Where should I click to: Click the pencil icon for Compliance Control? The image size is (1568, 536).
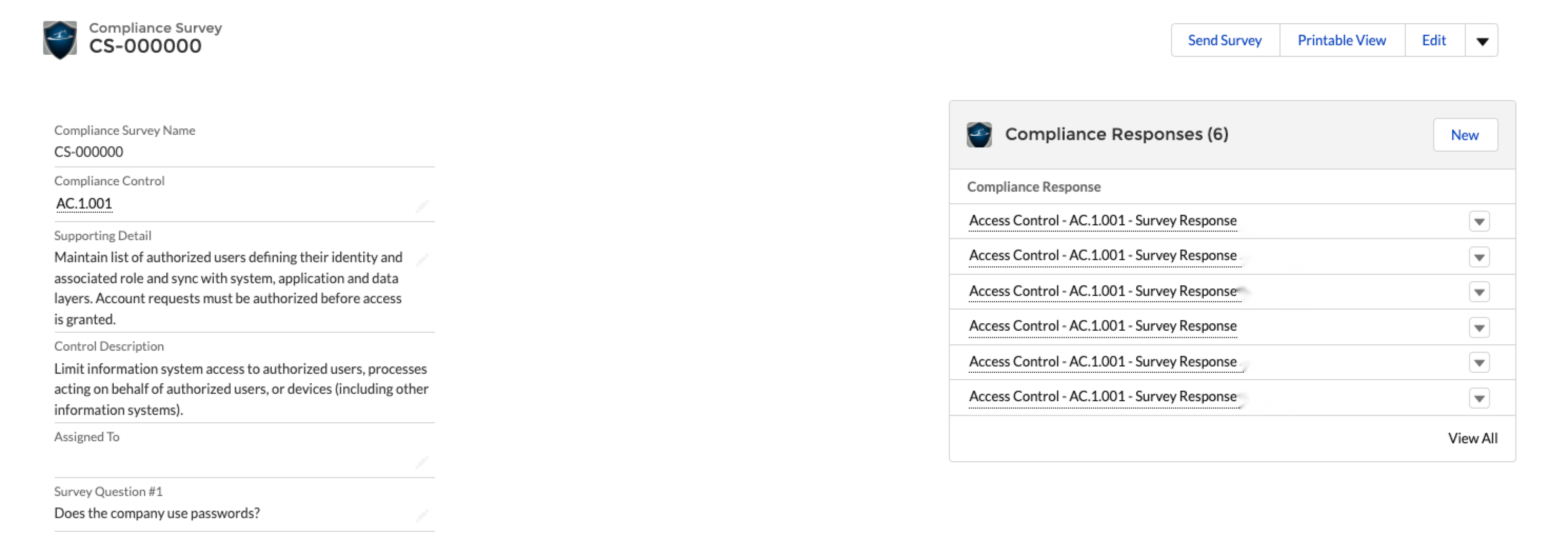[422, 206]
